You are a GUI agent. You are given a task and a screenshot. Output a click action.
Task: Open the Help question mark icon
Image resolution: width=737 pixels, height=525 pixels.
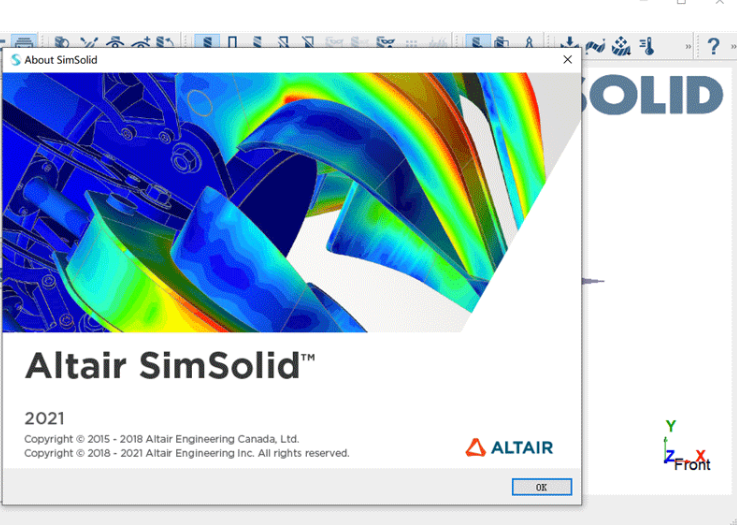click(713, 46)
